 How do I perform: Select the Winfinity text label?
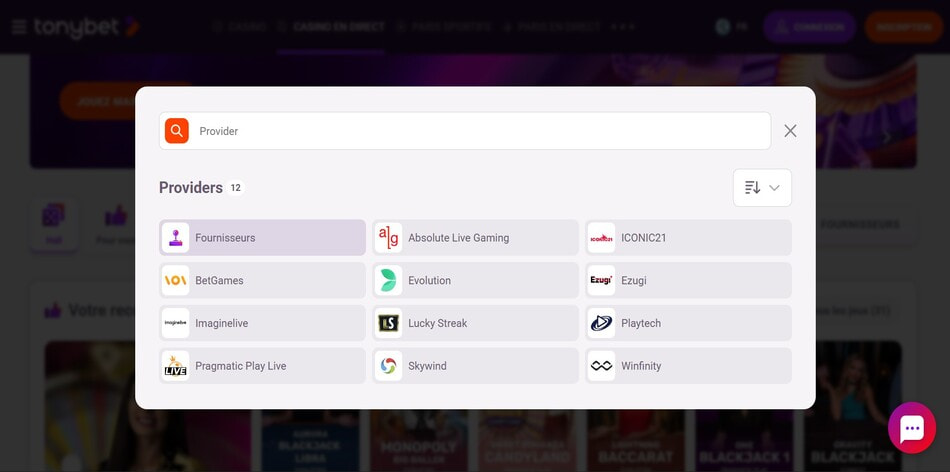[641, 366]
